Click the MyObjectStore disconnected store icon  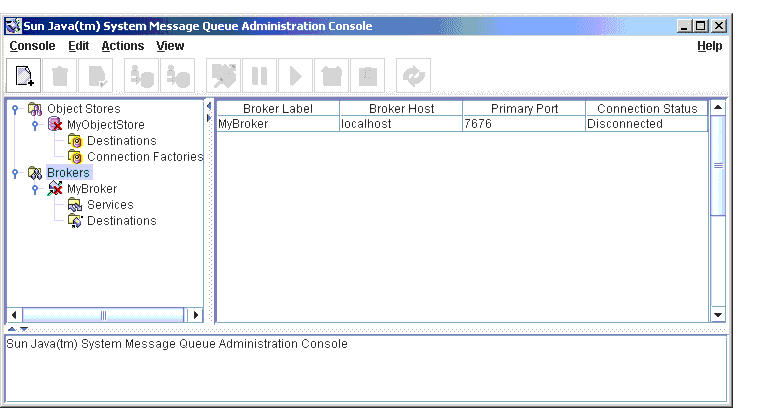tap(55, 124)
